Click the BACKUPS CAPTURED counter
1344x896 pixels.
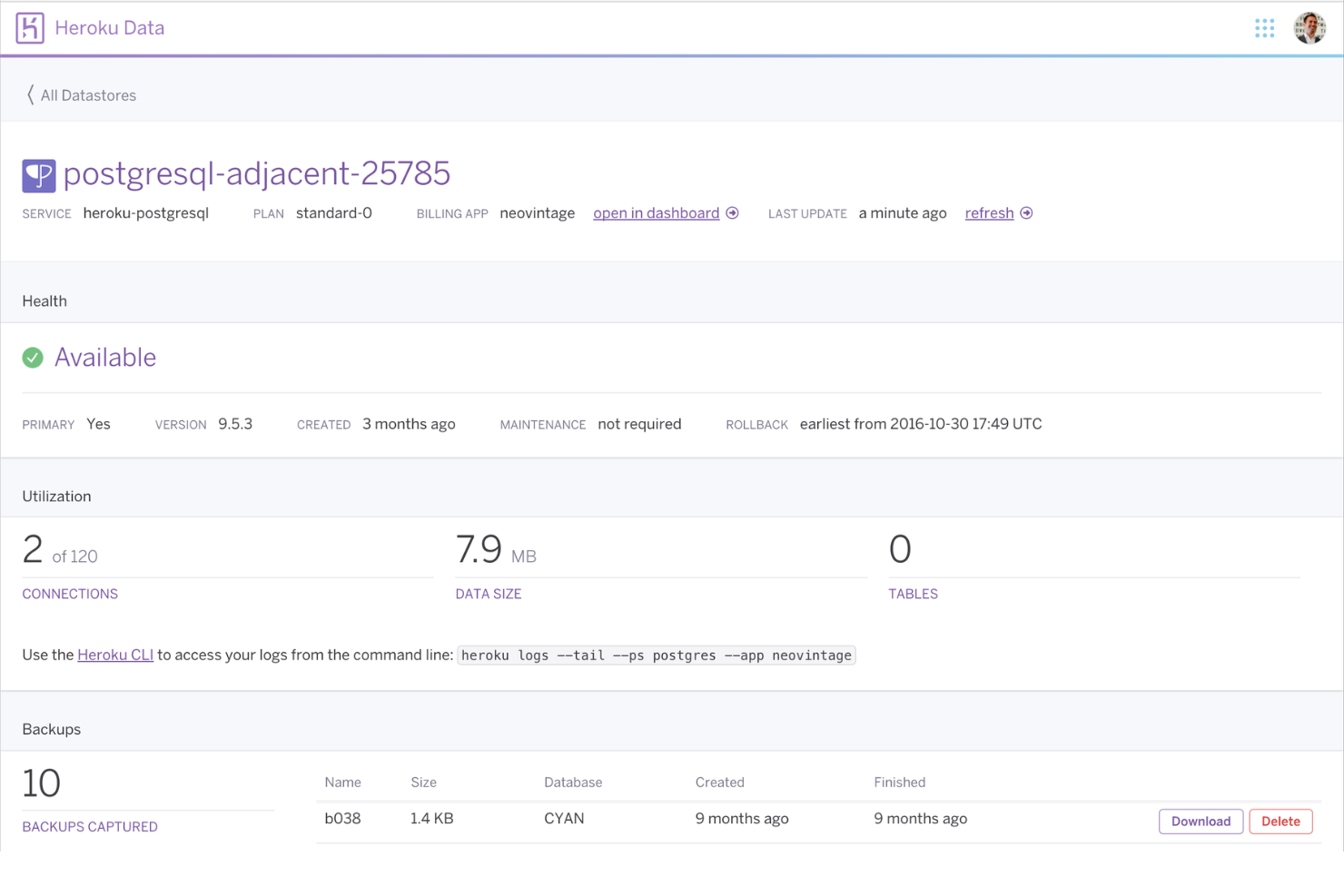tap(90, 826)
